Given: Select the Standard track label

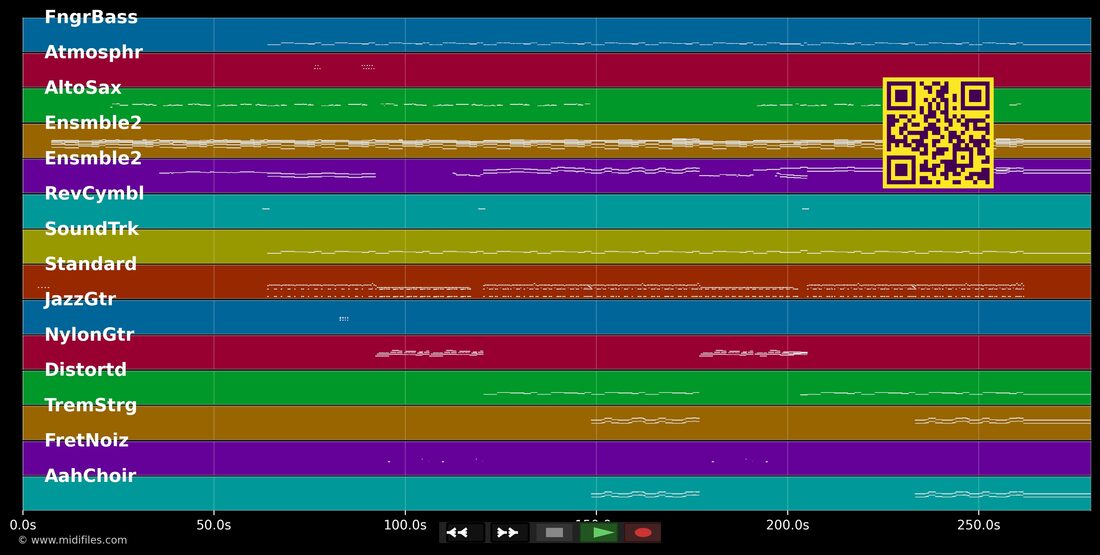Looking at the screenshot, I should (90, 264).
